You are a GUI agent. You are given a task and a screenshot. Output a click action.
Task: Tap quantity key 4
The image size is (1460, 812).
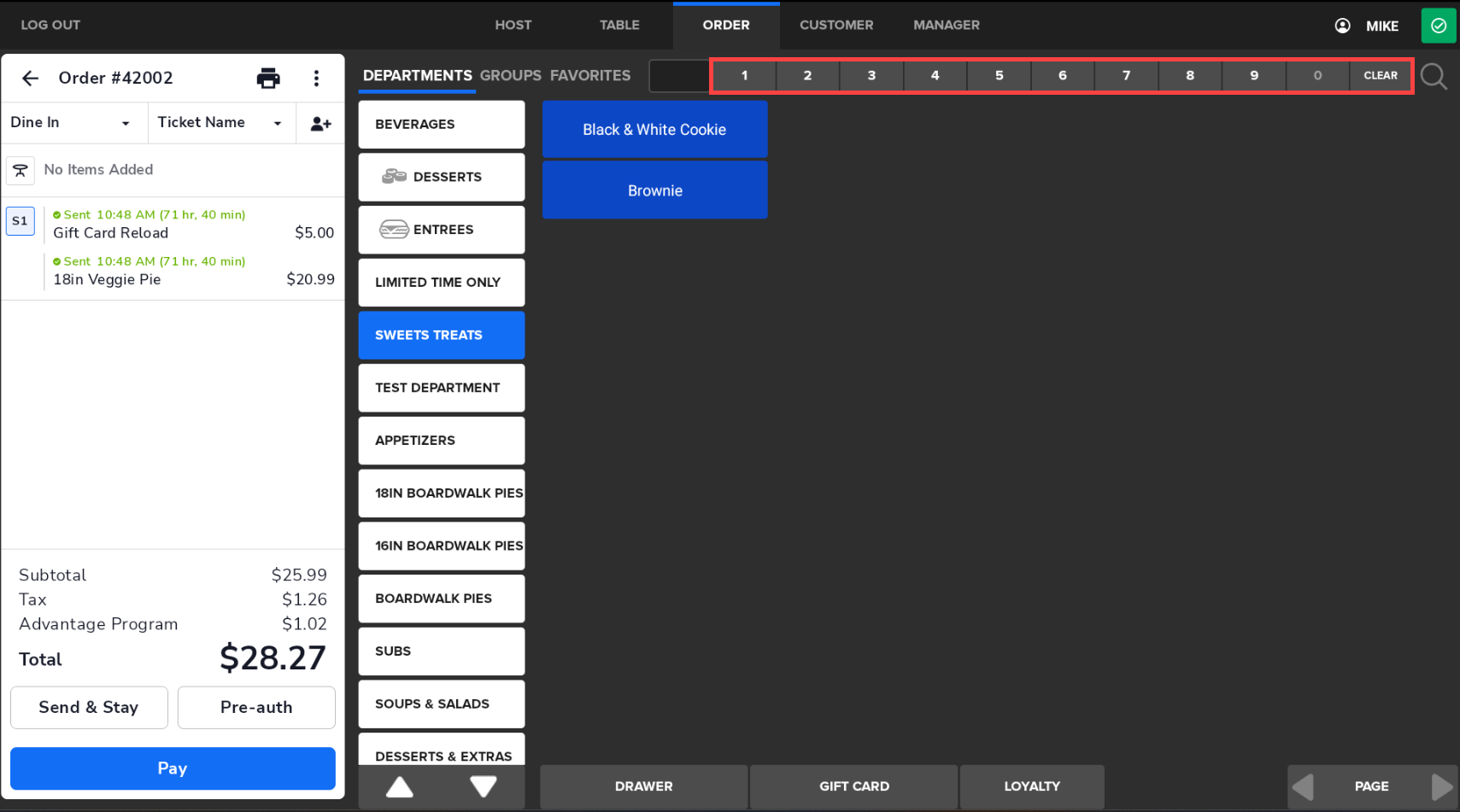click(x=935, y=76)
